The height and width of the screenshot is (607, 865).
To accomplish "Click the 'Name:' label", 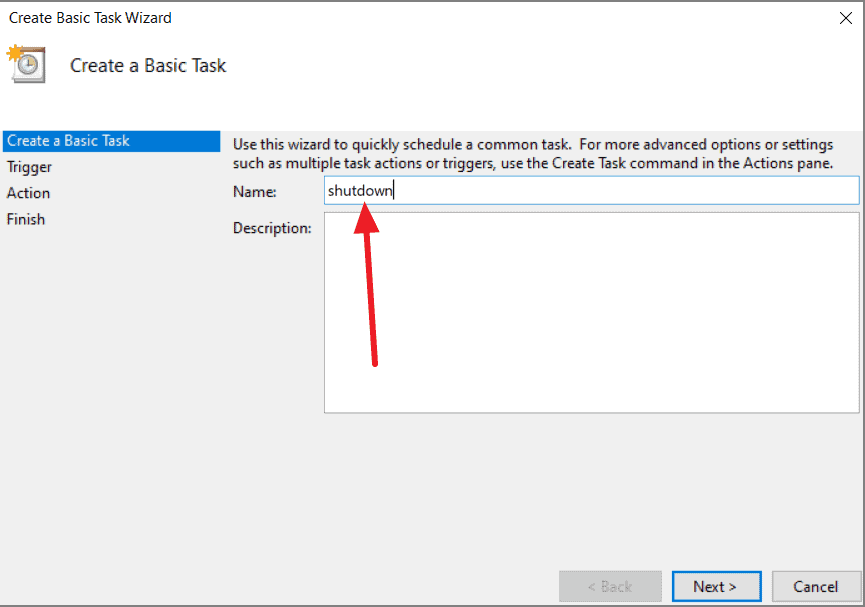I will point(254,191).
